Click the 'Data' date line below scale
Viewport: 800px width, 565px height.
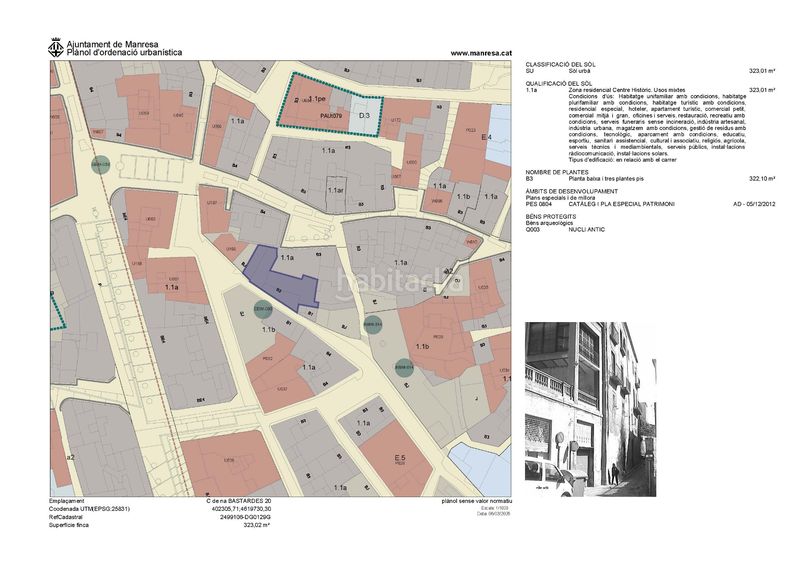[x=493, y=513]
